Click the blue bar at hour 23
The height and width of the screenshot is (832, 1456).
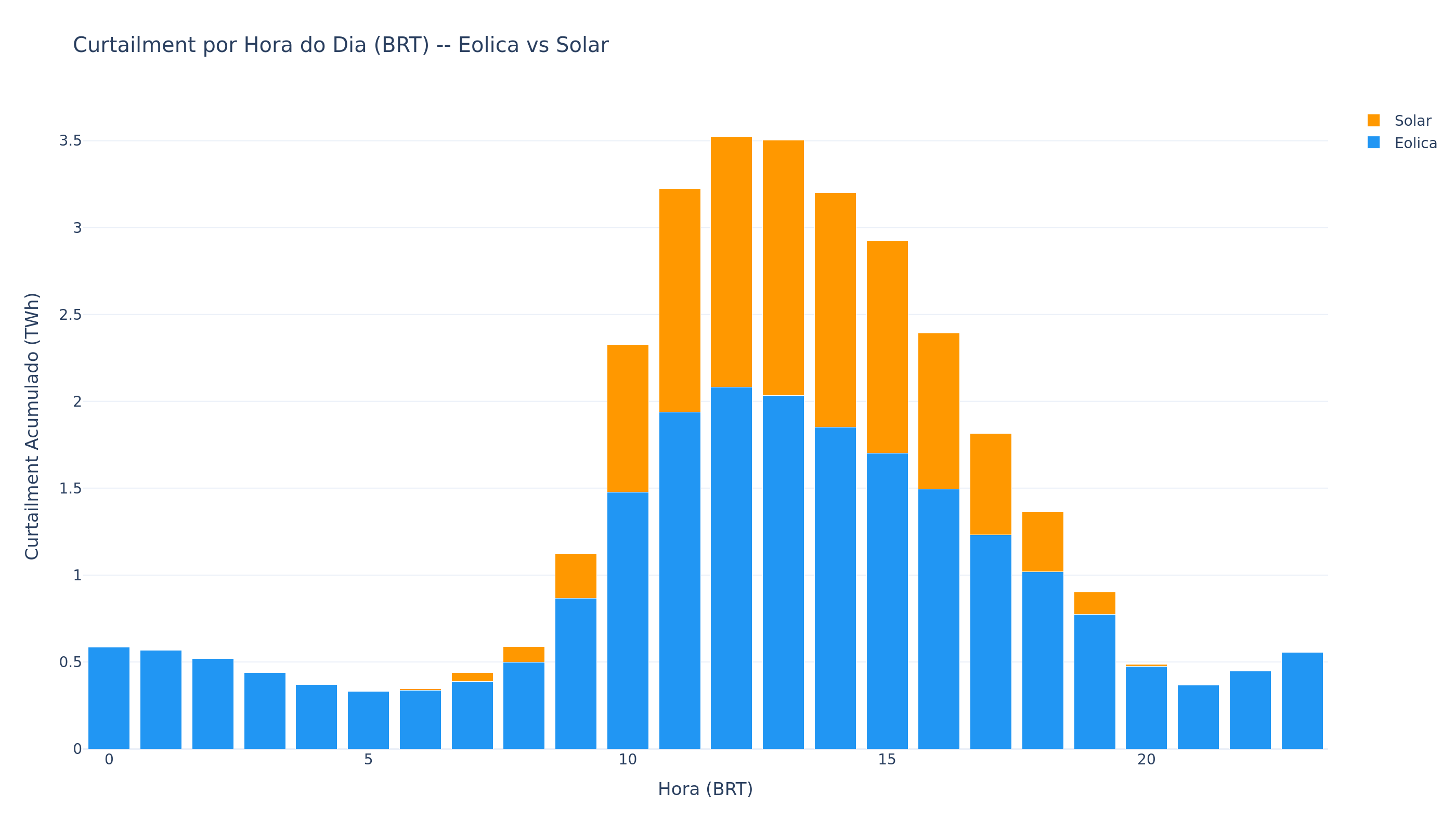pos(1302,700)
